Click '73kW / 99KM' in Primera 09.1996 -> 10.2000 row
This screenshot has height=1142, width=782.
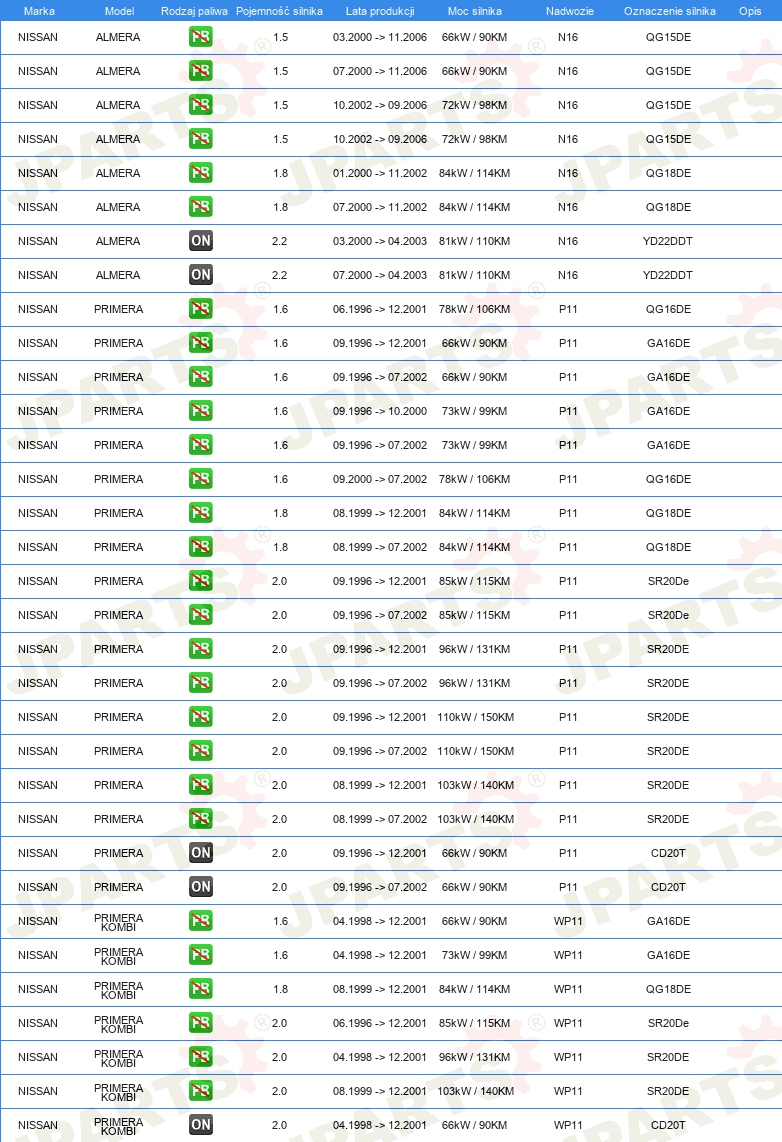pos(475,411)
